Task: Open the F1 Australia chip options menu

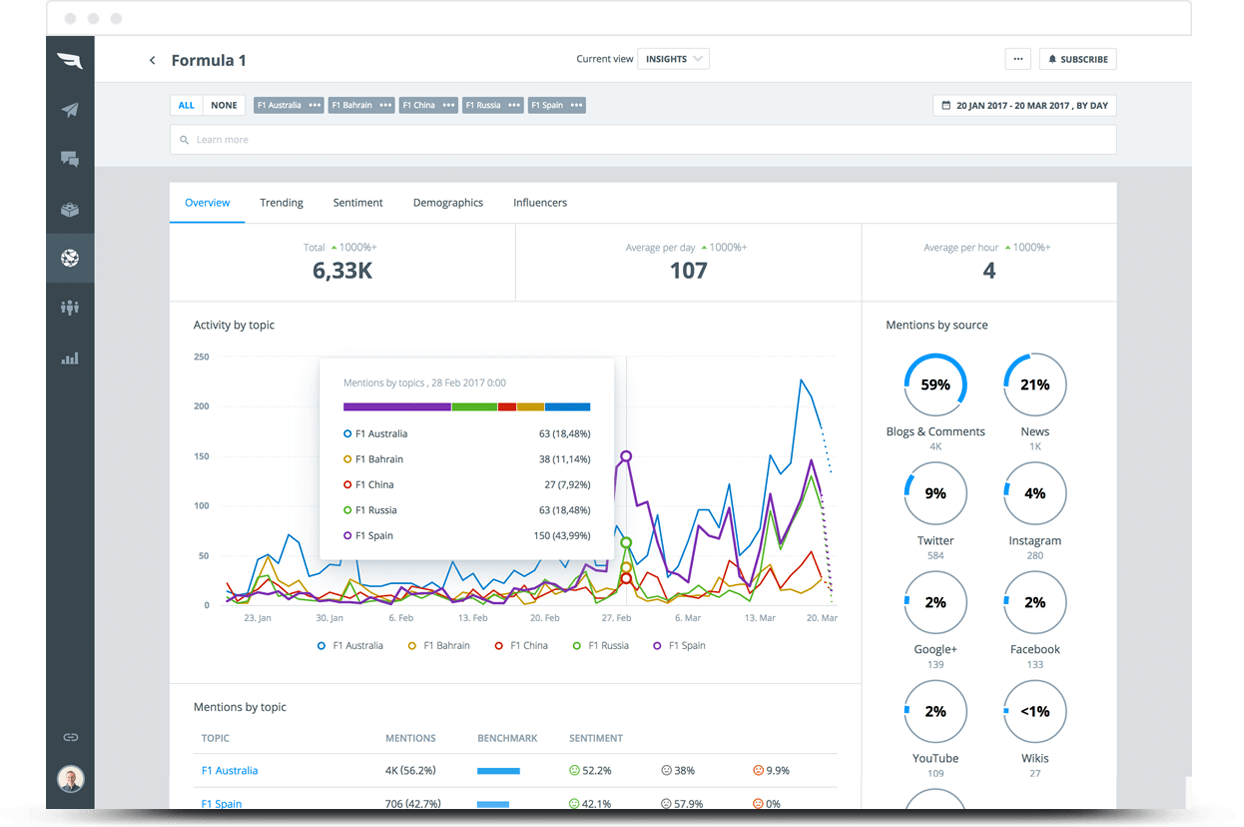Action: coord(315,105)
